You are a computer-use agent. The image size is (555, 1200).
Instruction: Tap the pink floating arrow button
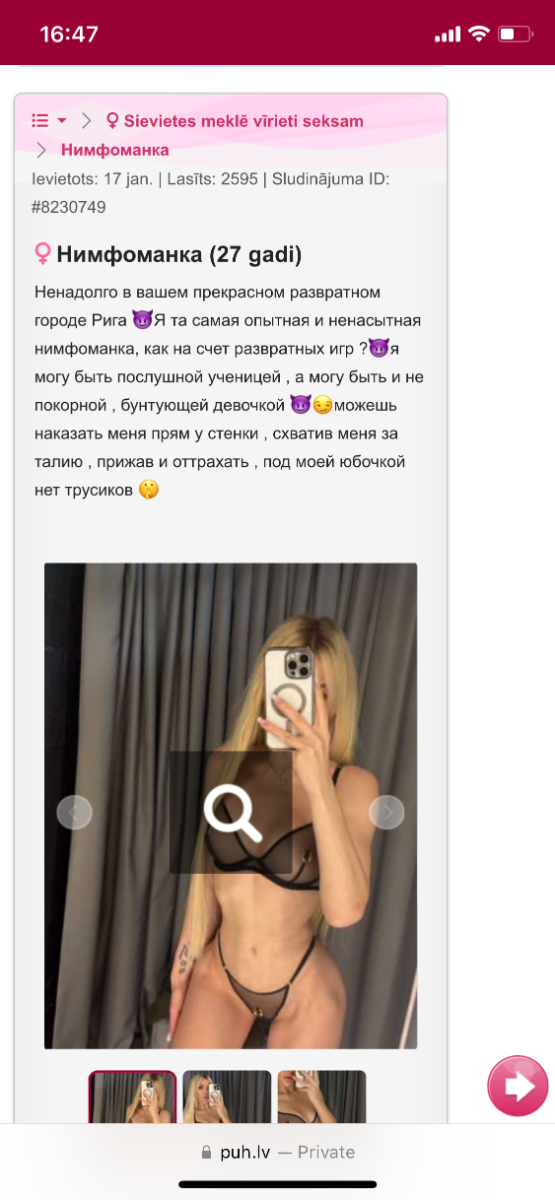tap(518, 1086)
